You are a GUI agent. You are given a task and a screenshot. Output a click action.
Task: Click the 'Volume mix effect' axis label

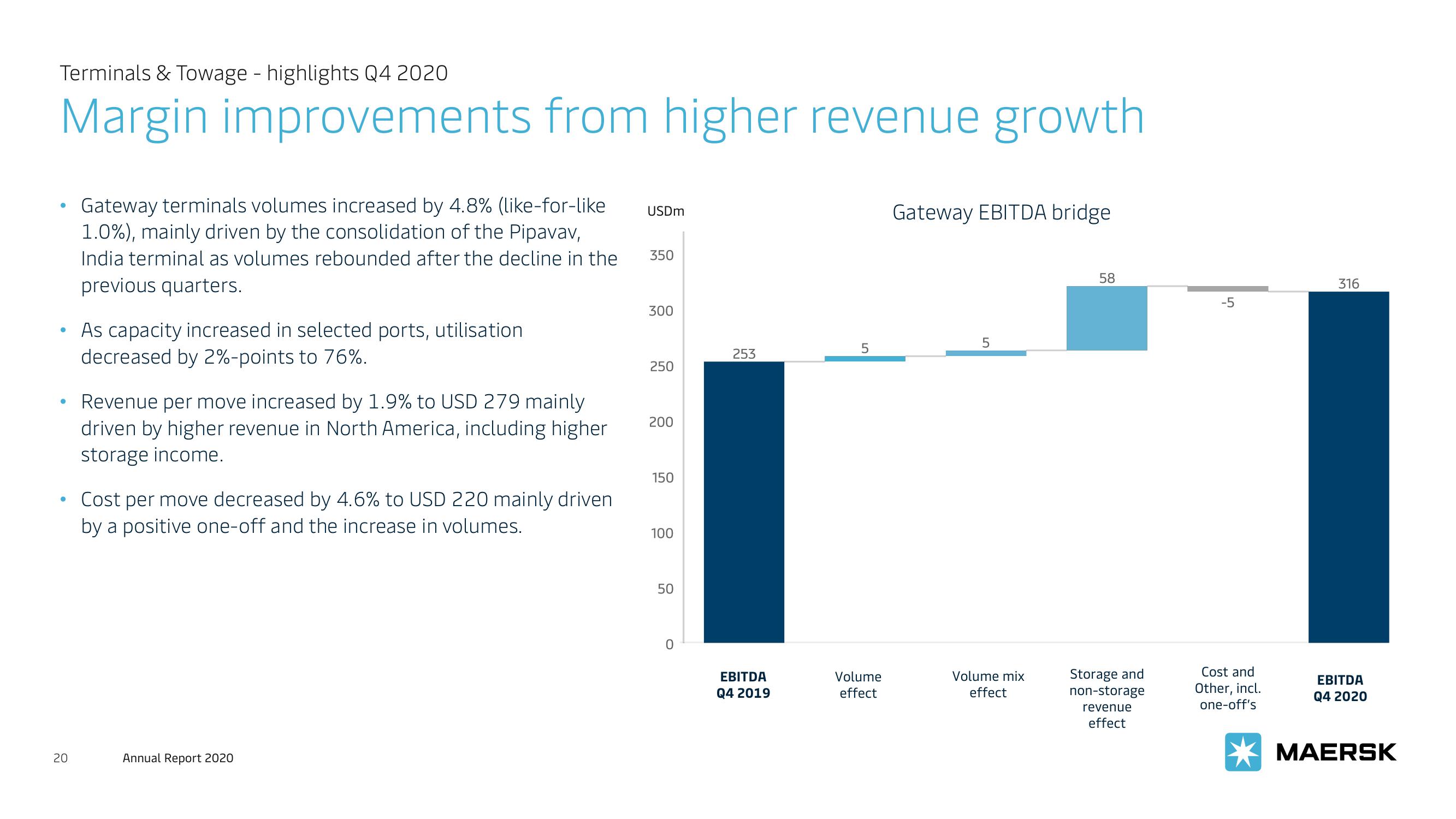[988, 685]
